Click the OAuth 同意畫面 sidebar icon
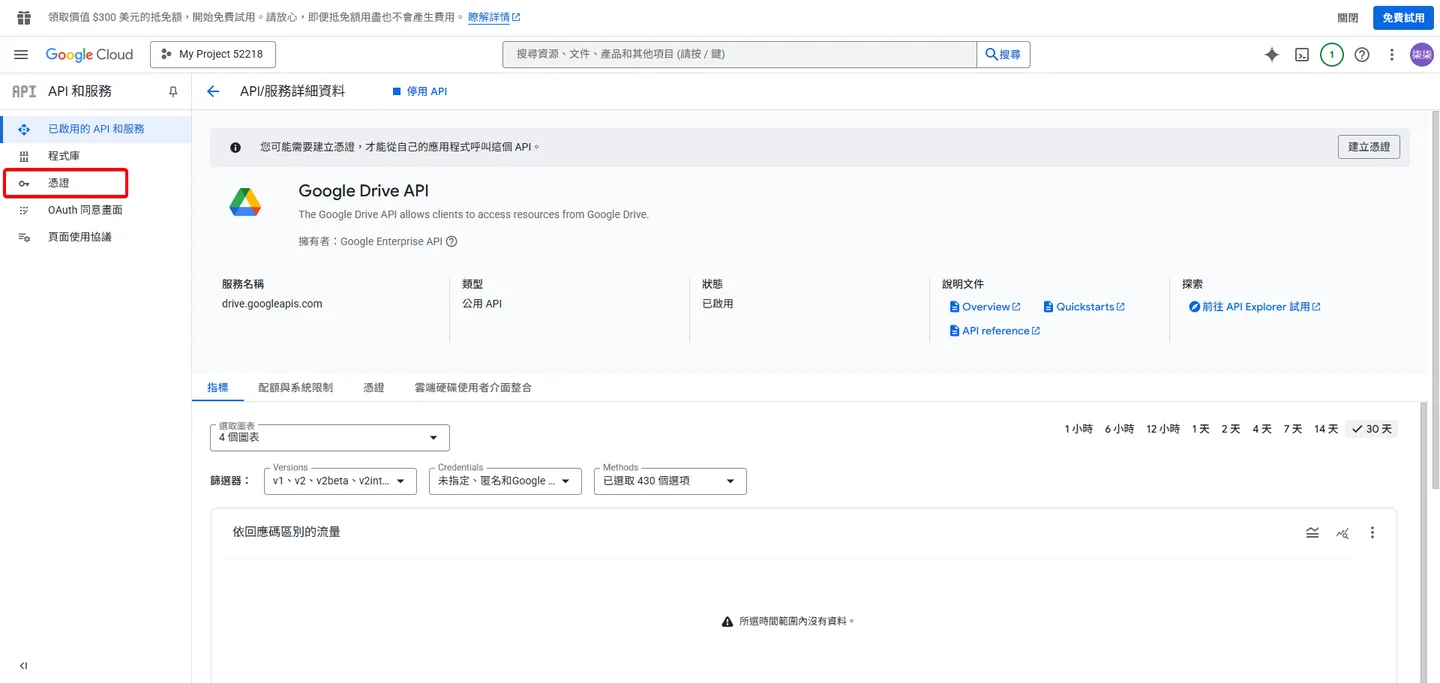The width and height of the screenshot is (1440, 683). coord(24,210)
